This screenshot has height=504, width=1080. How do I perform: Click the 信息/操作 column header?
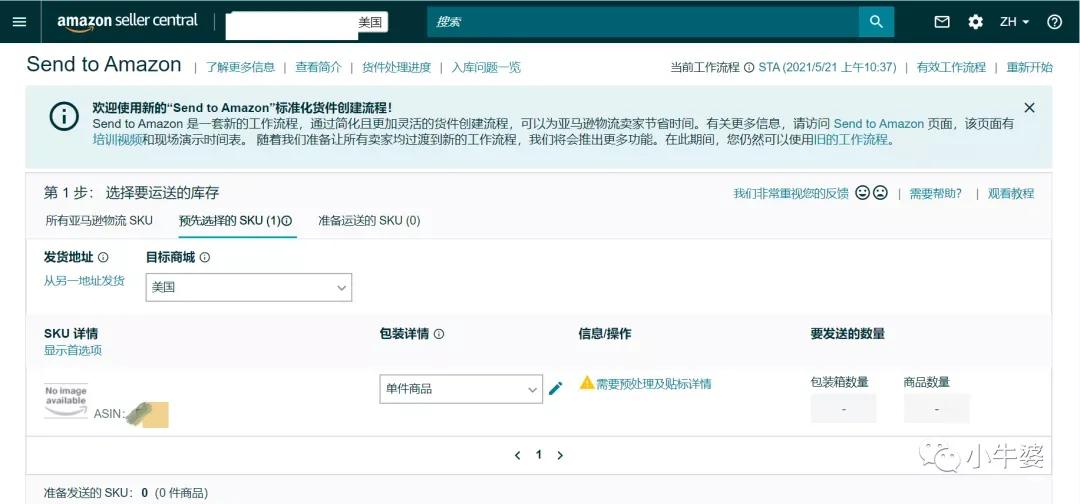coord(605,334)
